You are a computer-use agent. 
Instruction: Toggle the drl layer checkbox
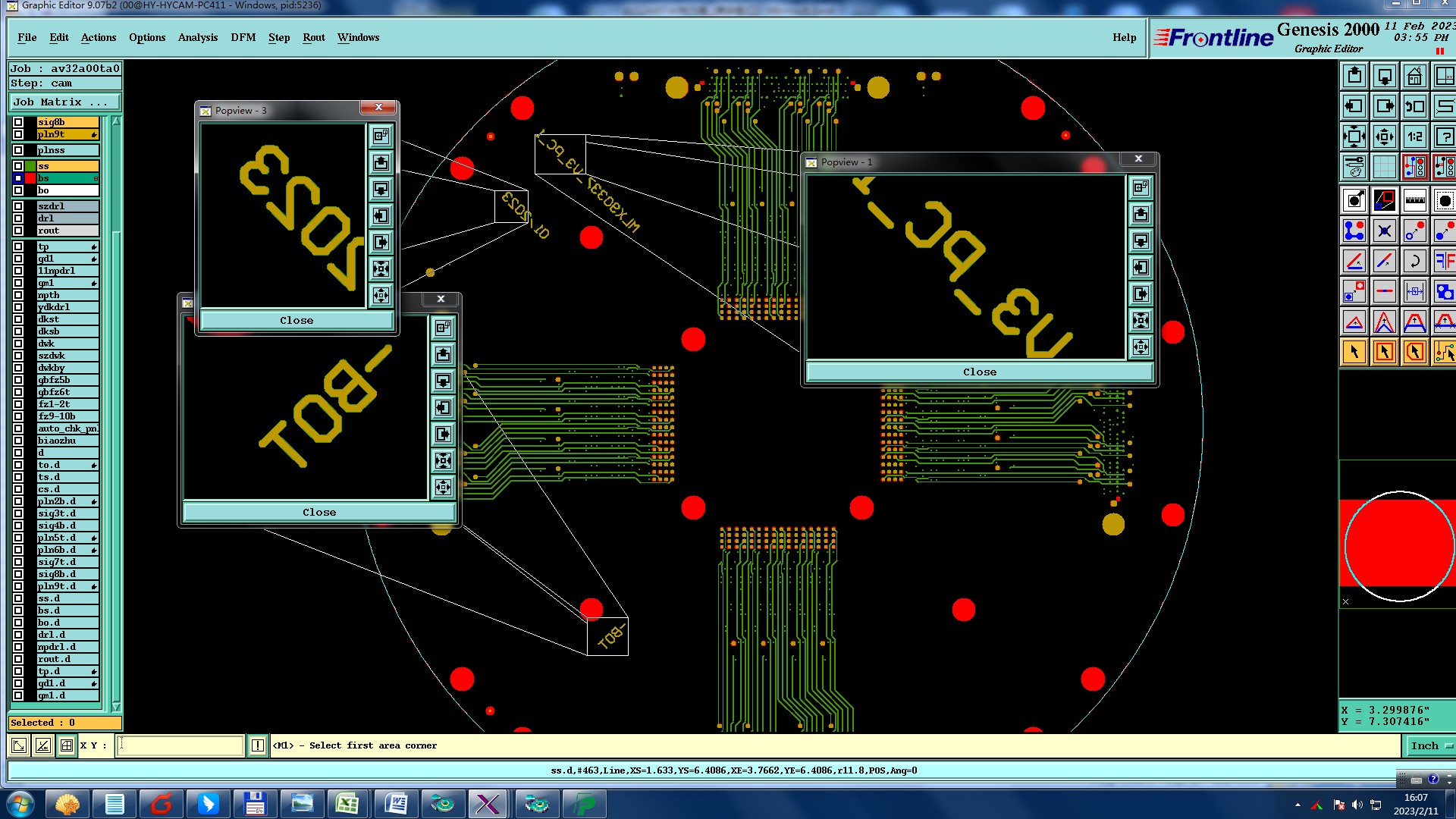pos(18,218)
